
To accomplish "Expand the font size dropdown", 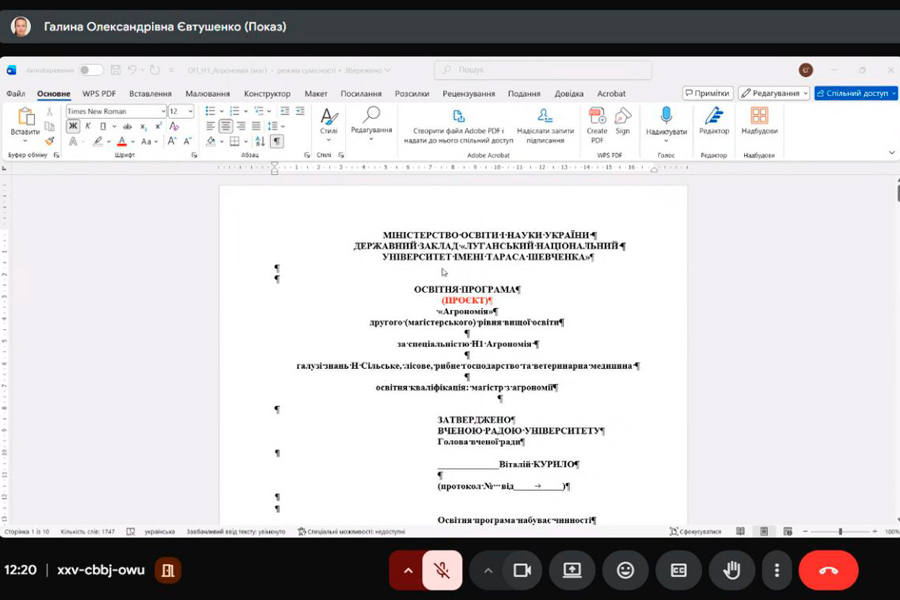I will pyautogui.click(x=190, y=111).
